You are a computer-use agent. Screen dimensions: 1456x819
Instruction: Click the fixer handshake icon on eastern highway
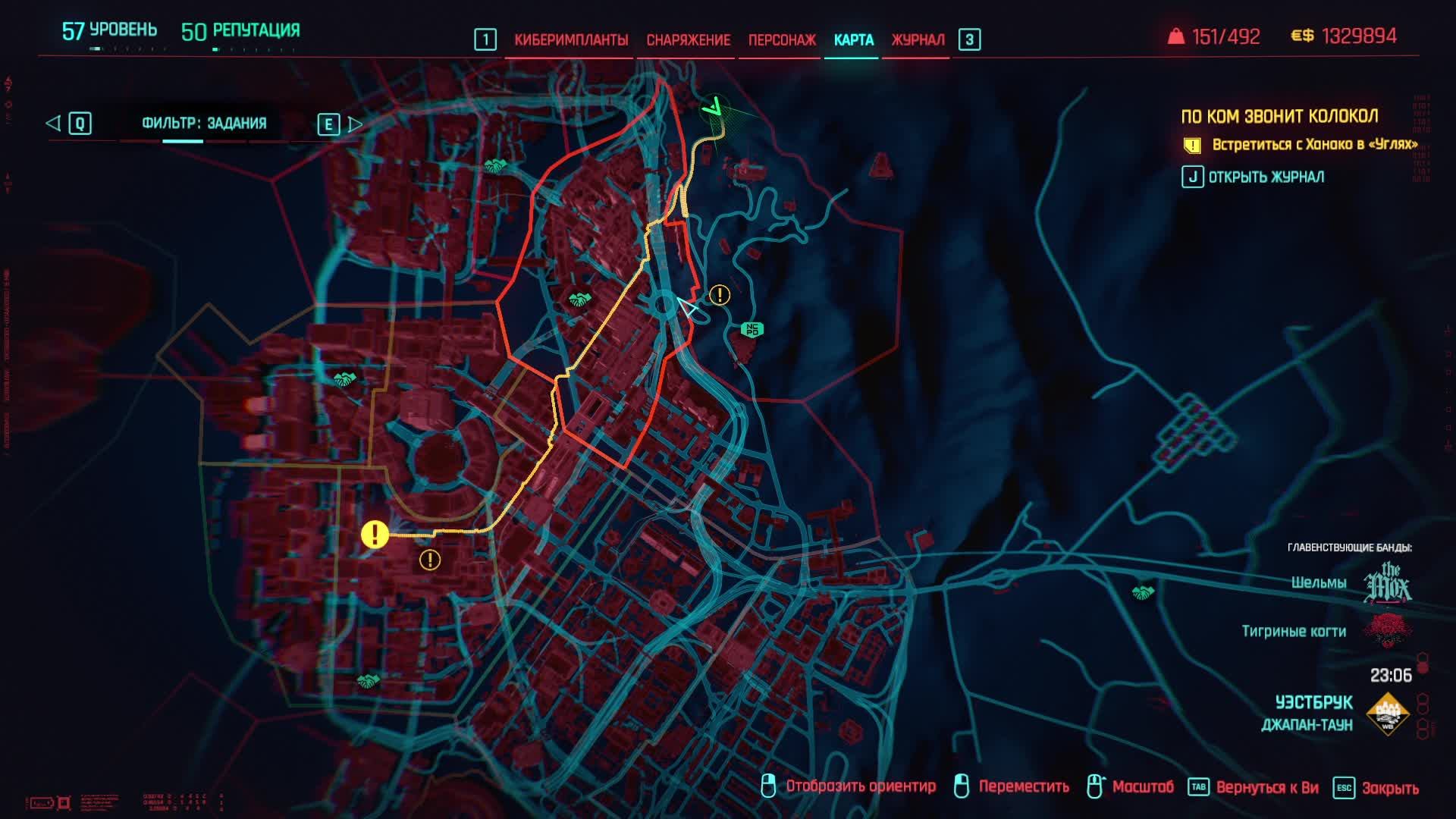tap(1142, 592)
